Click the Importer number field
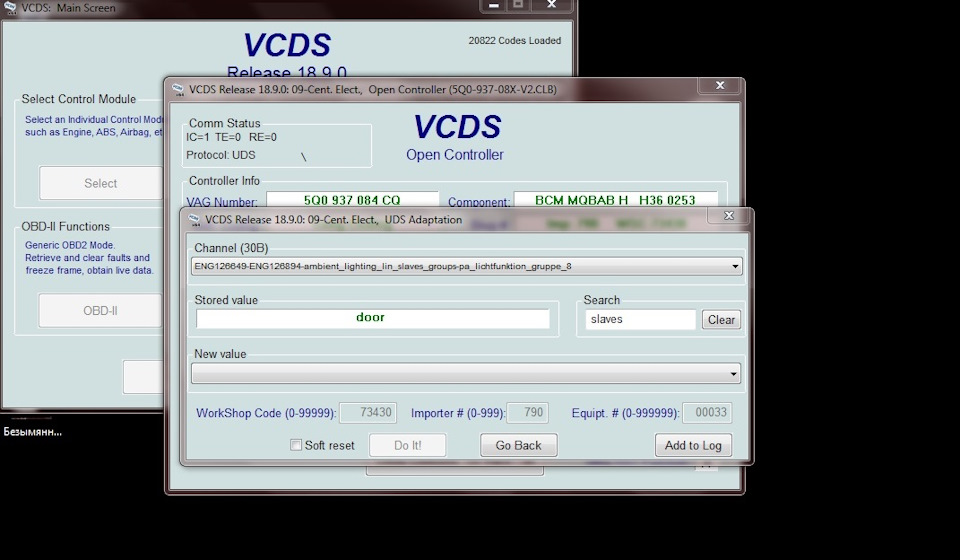This screenshot has width=960, height=560. (x=528, y=413)
